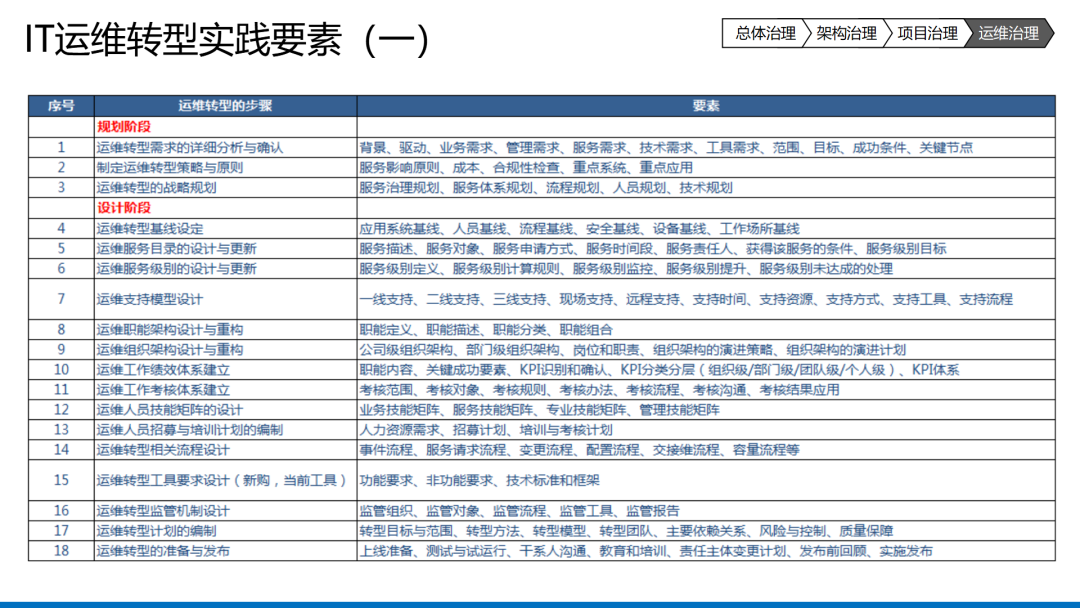Click row number 18 cell
Viewport: 1080px width, 608px height.
coord(61,551)
